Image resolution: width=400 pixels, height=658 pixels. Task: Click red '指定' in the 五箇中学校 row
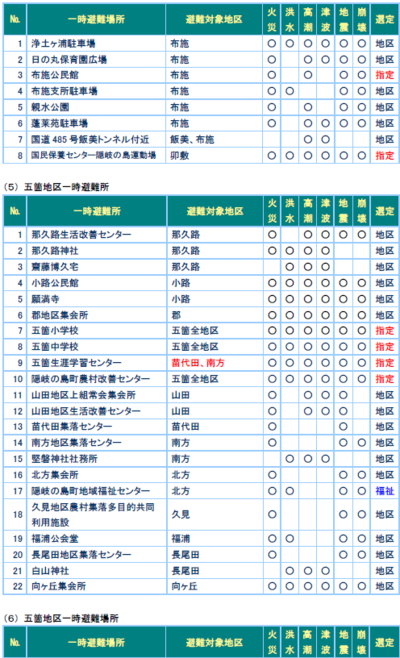coord(384,347)
